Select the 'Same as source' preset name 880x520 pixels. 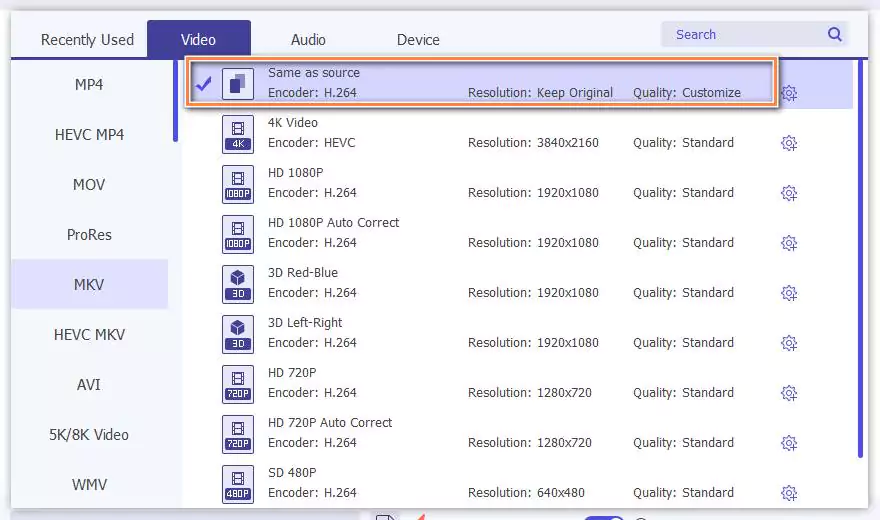[314, 72]
